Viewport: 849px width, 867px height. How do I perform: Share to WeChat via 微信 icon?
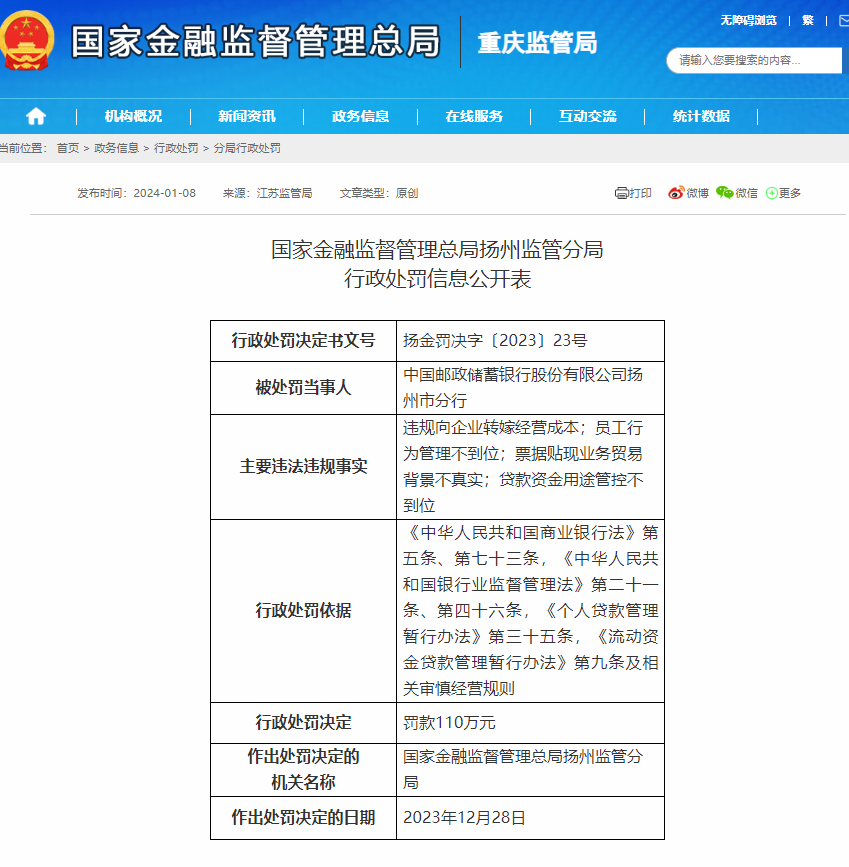737,193
